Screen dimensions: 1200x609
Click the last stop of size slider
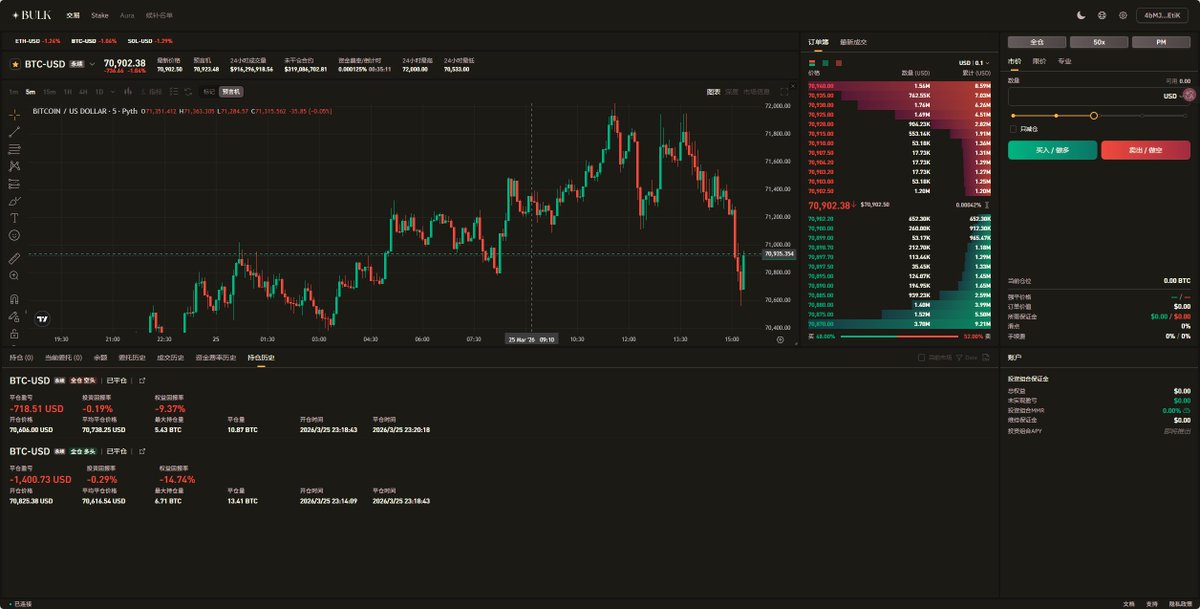click(1187, 116)
